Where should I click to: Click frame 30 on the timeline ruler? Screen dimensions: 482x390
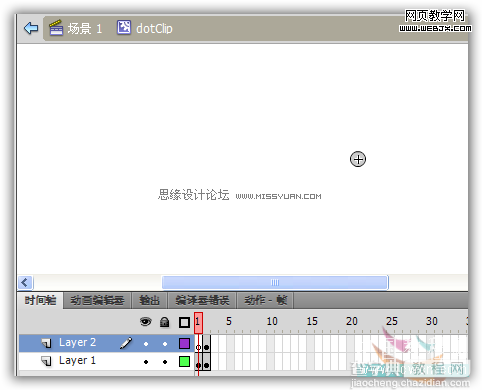[x=431, y=322]
